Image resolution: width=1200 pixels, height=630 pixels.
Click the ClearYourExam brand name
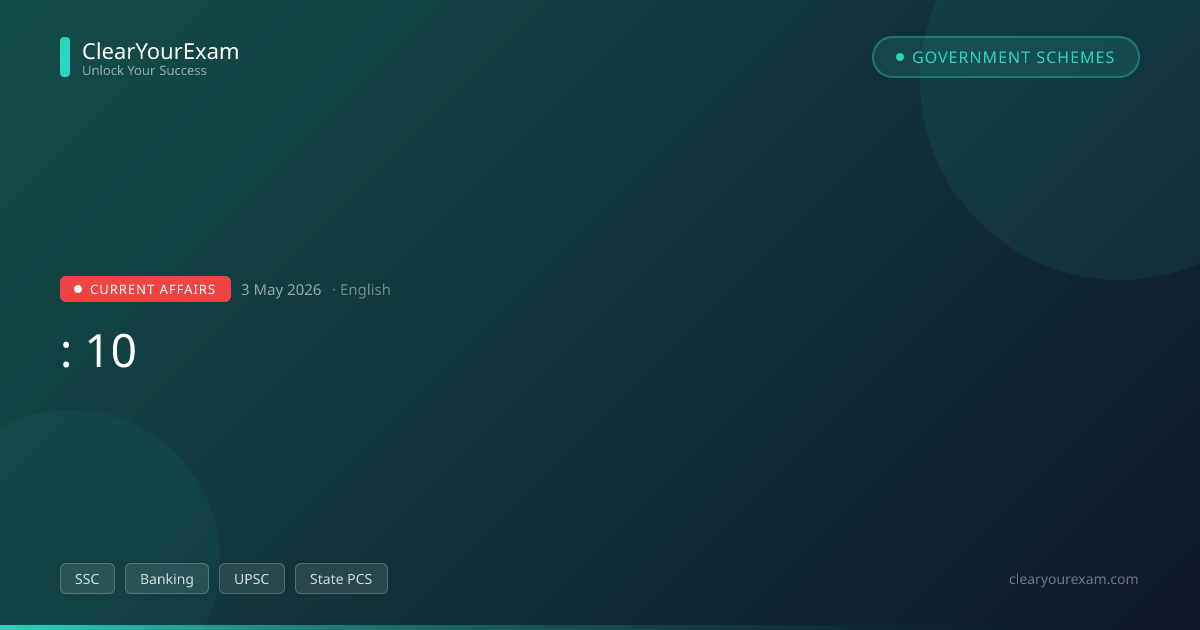coord(160,51)
